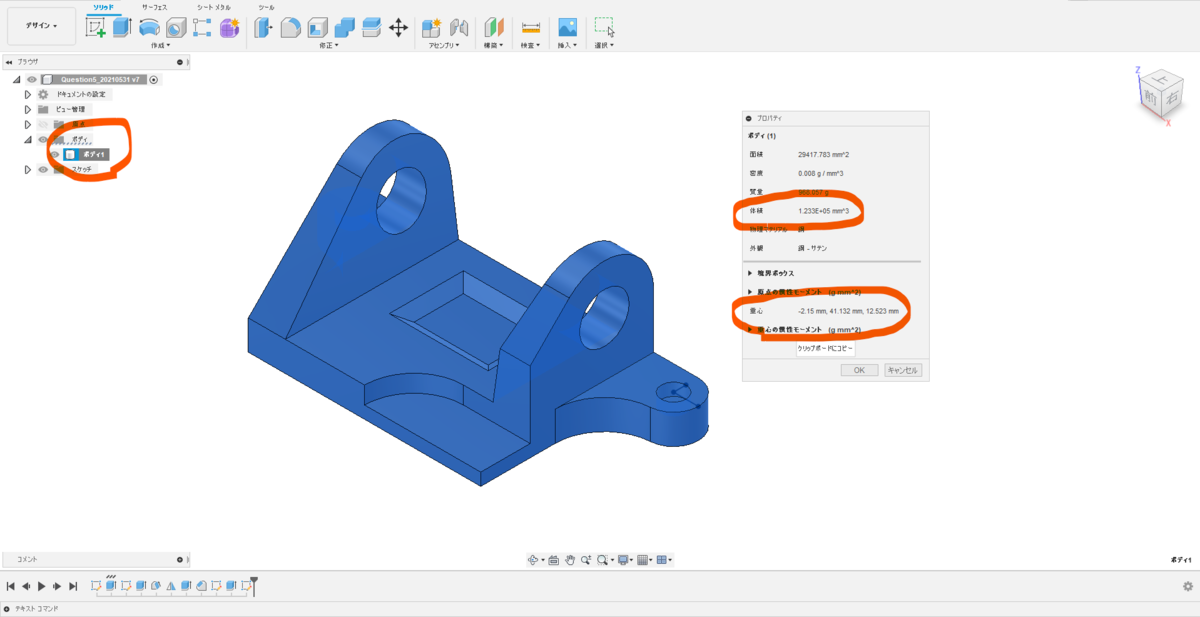The width and height of the screenshot is (1200, 617).
Task: Open the 構築 dropdown menu
Action: [x=494, y=45]
